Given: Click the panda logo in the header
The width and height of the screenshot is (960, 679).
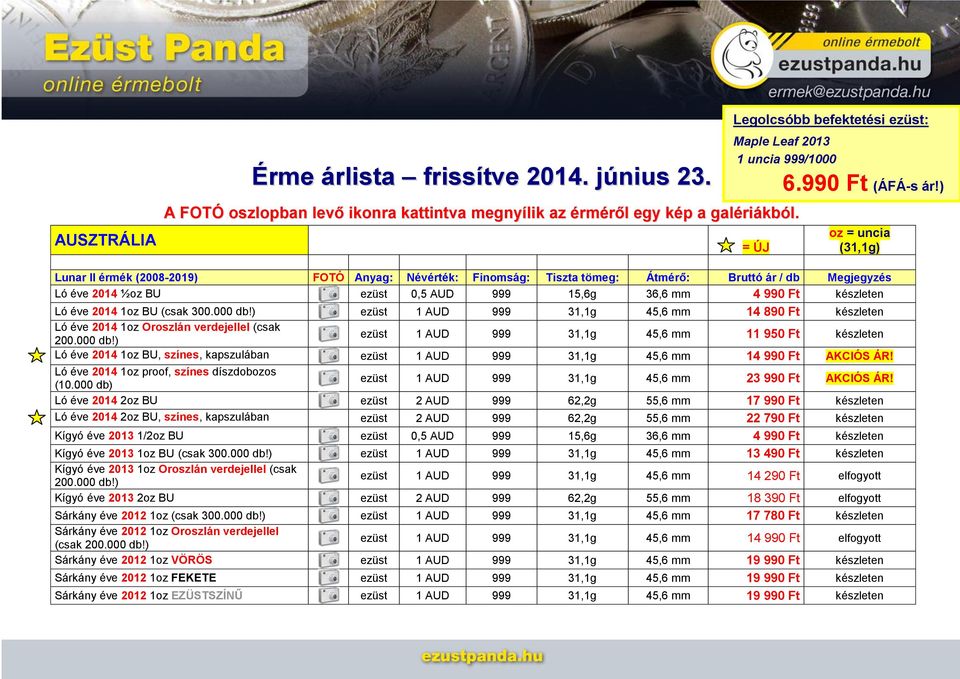Looking at the screenshot, I should tap(742, 56).
